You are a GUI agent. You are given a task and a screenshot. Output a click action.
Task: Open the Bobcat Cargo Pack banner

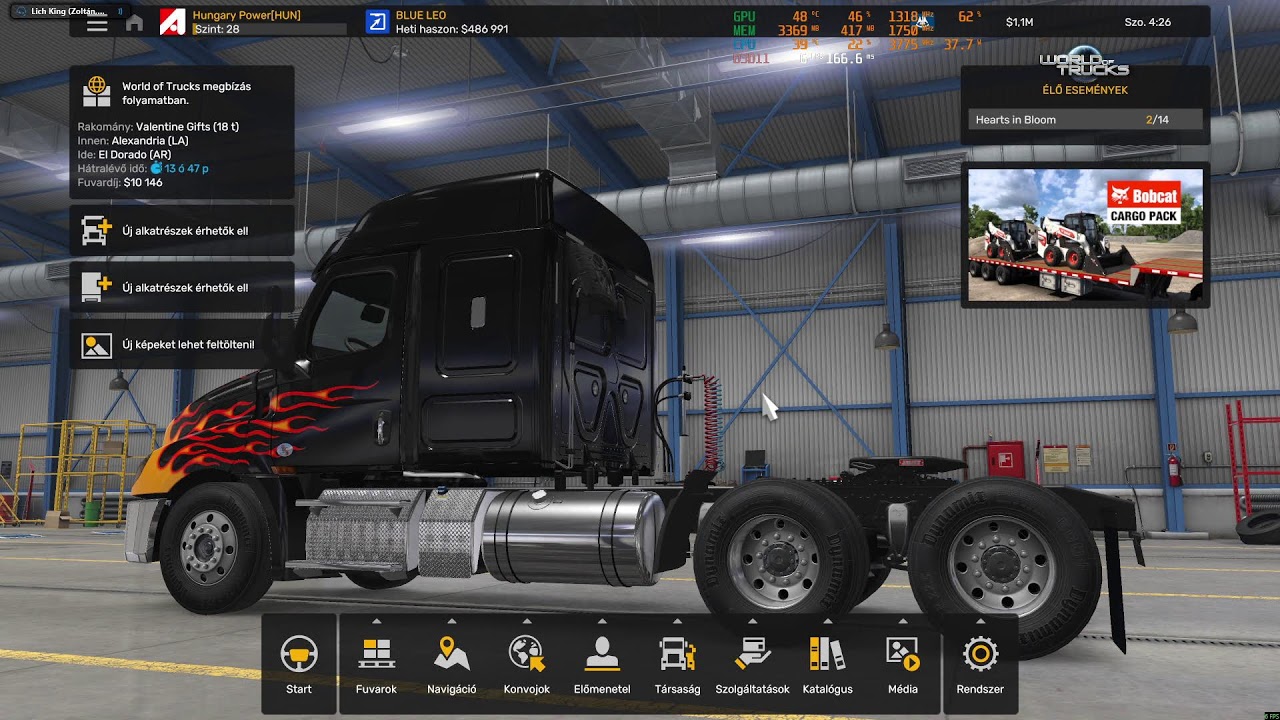point(1085,235)
